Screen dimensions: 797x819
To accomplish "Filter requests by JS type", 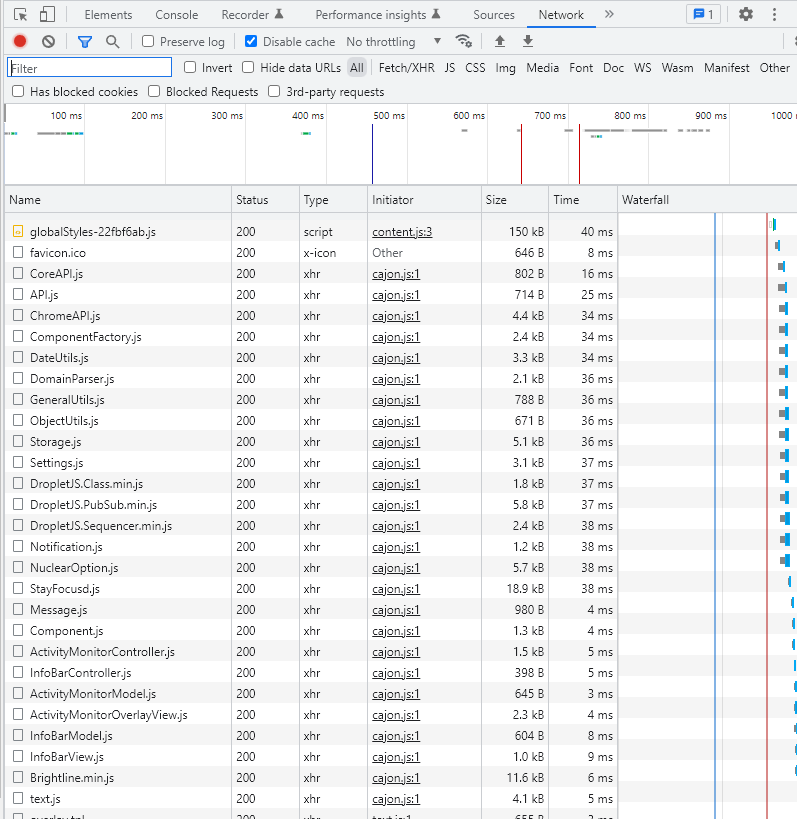I will (450, 68).
